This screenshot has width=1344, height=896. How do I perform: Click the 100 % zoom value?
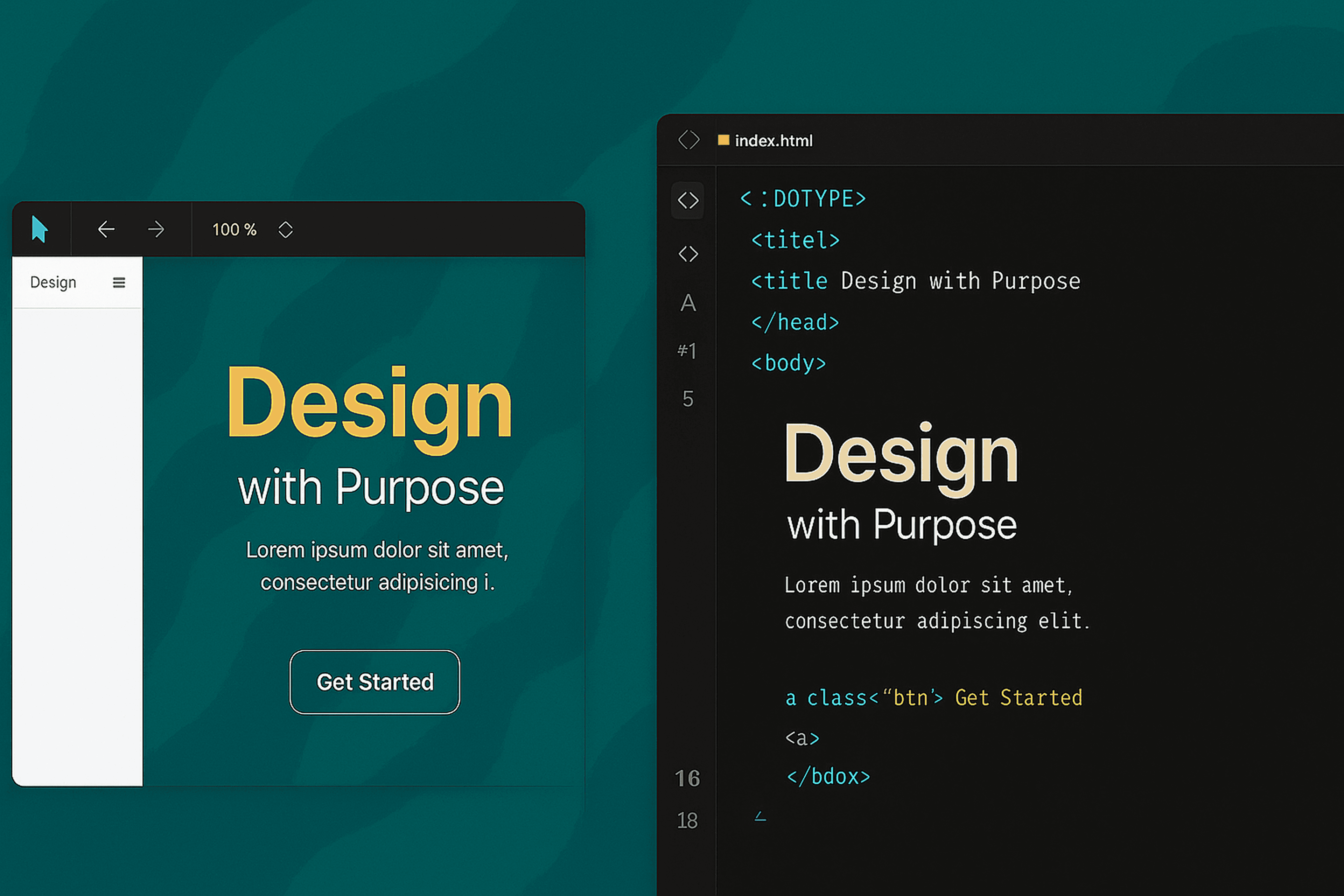(234, 230)
